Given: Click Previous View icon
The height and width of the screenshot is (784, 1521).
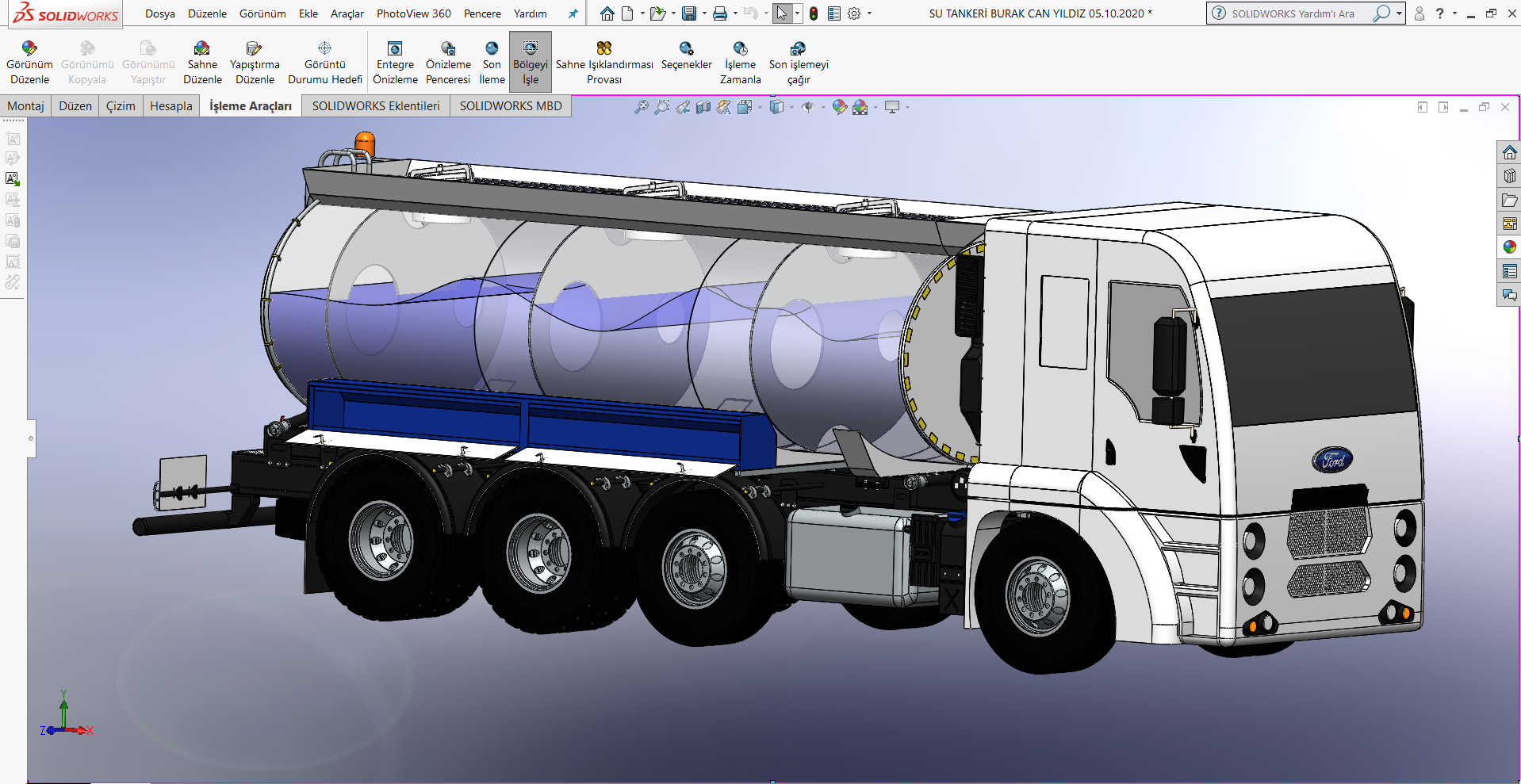Looking at the screenshot, I should click(x=683, y=107).
